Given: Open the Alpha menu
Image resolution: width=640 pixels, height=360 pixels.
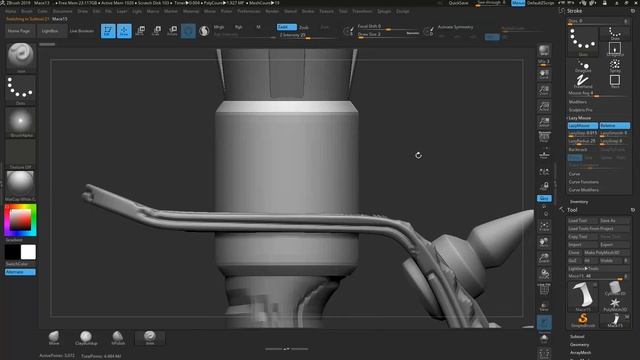Looking at the screenshot, I should click(11, 11).
